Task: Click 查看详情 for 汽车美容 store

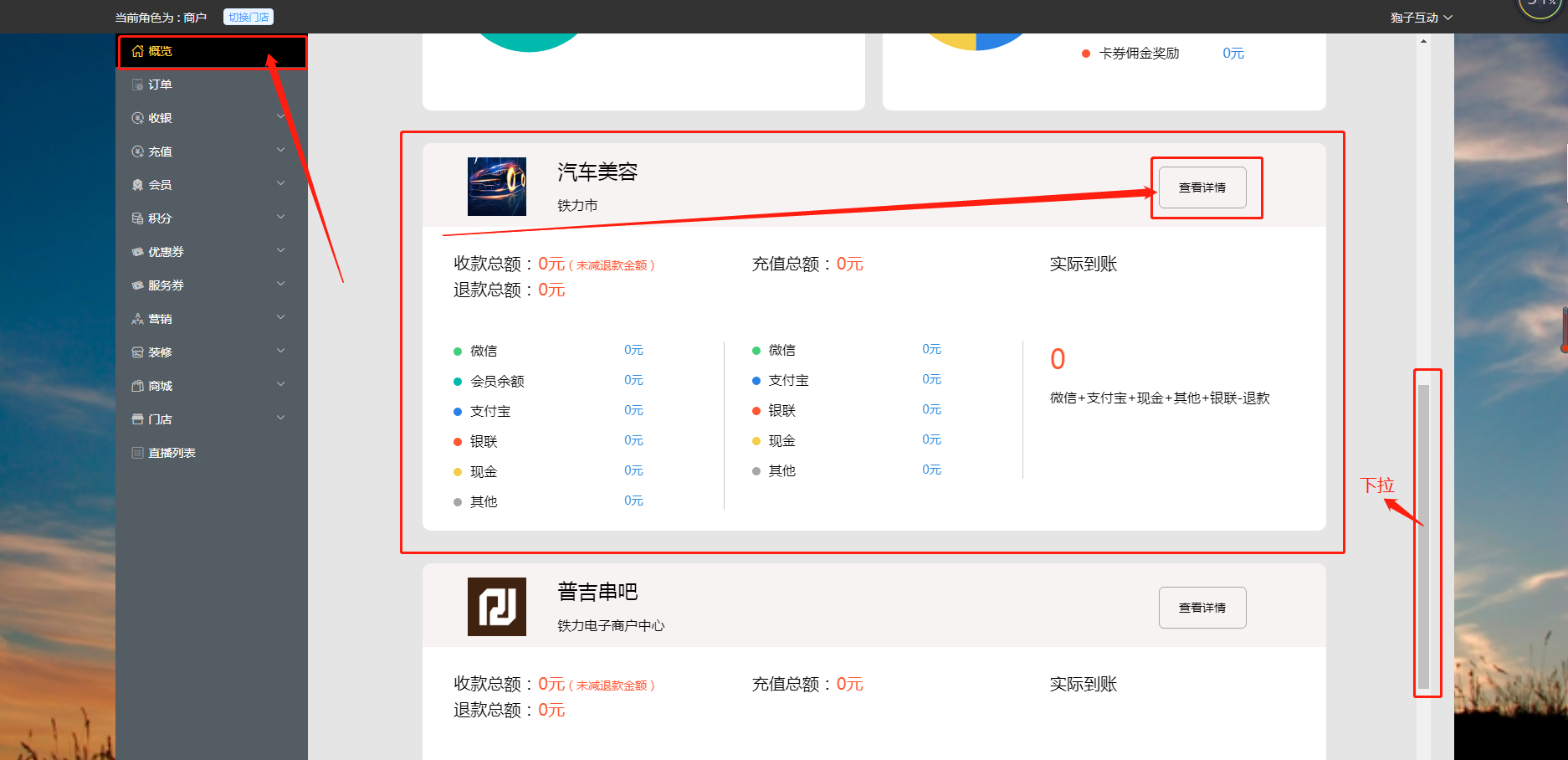Action: tap(1202, 187)
